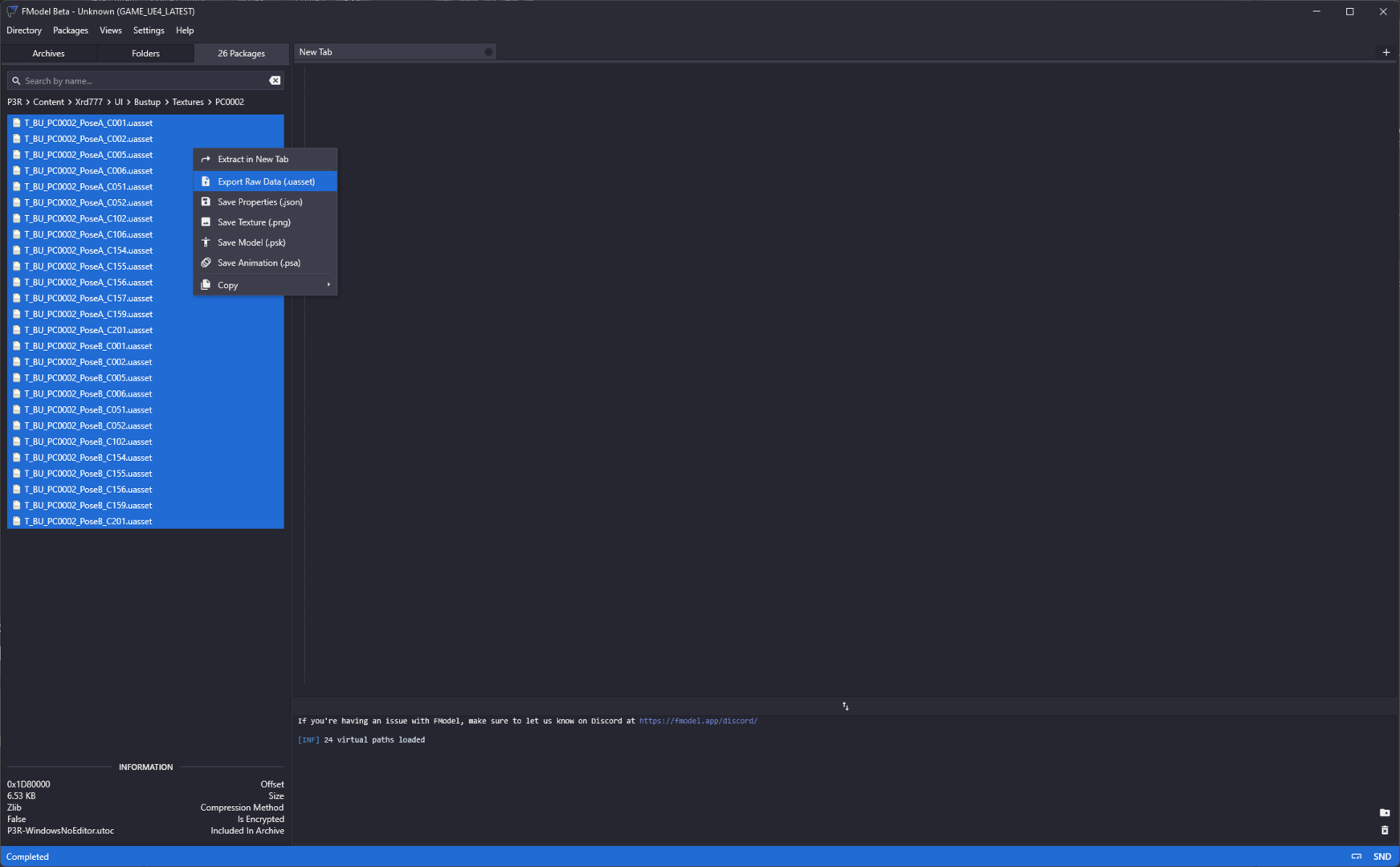The height and width of the screenshot is (867, 1400).
Task: Clear the package search field
Action: pyautogui.click(x=275, y=80)
